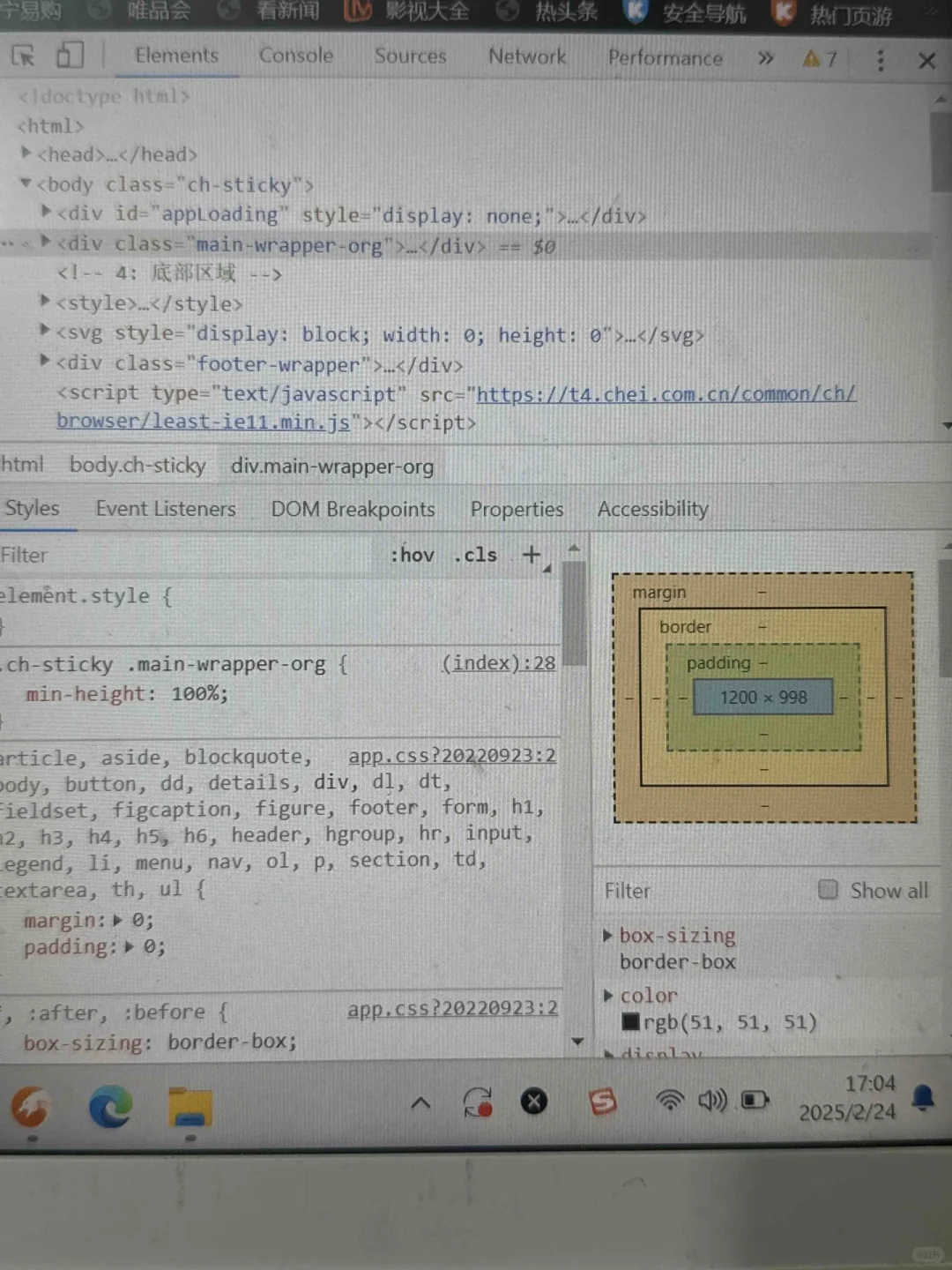Expand the computed color property
This screenshot has height=1270, width=952.
(607, 996)
